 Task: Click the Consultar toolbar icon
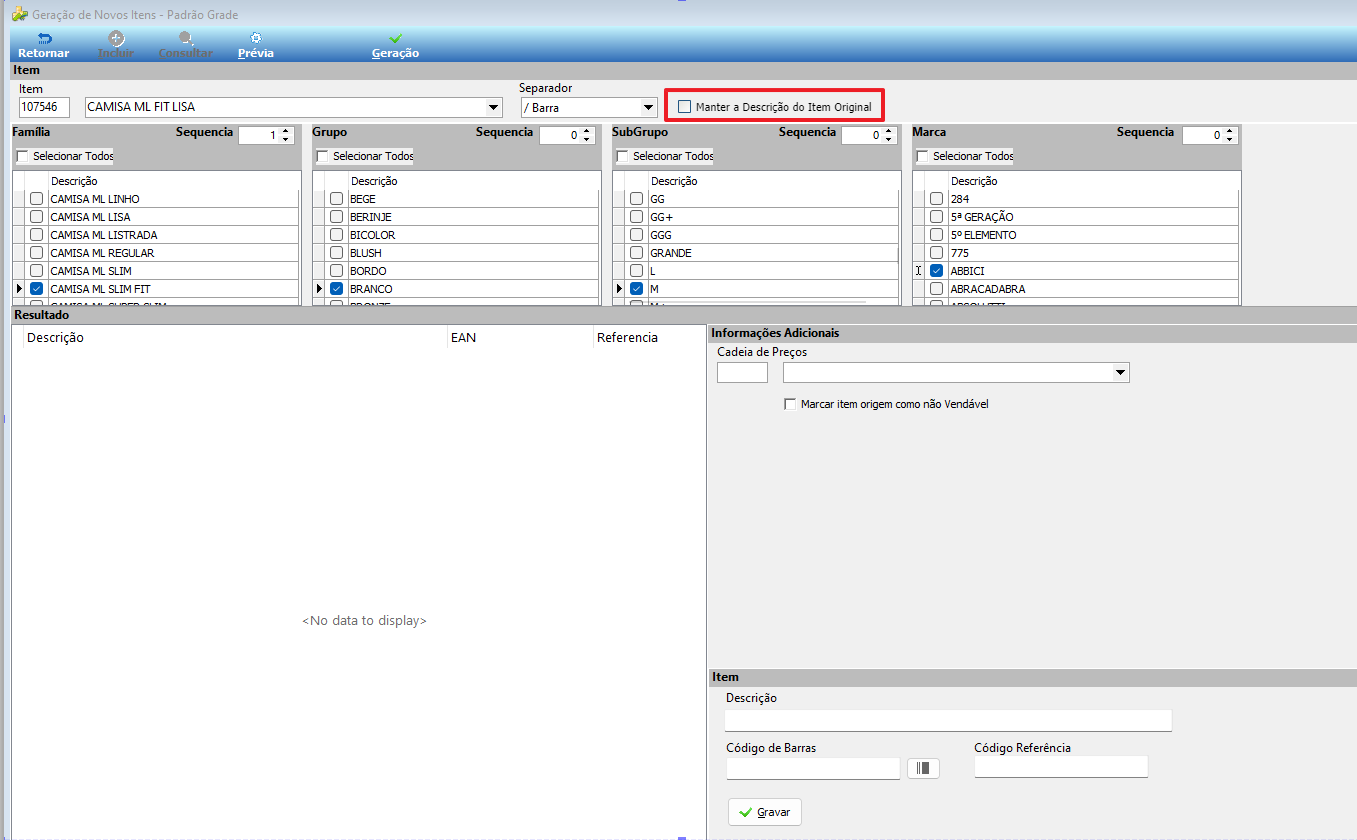pos(185,38)
